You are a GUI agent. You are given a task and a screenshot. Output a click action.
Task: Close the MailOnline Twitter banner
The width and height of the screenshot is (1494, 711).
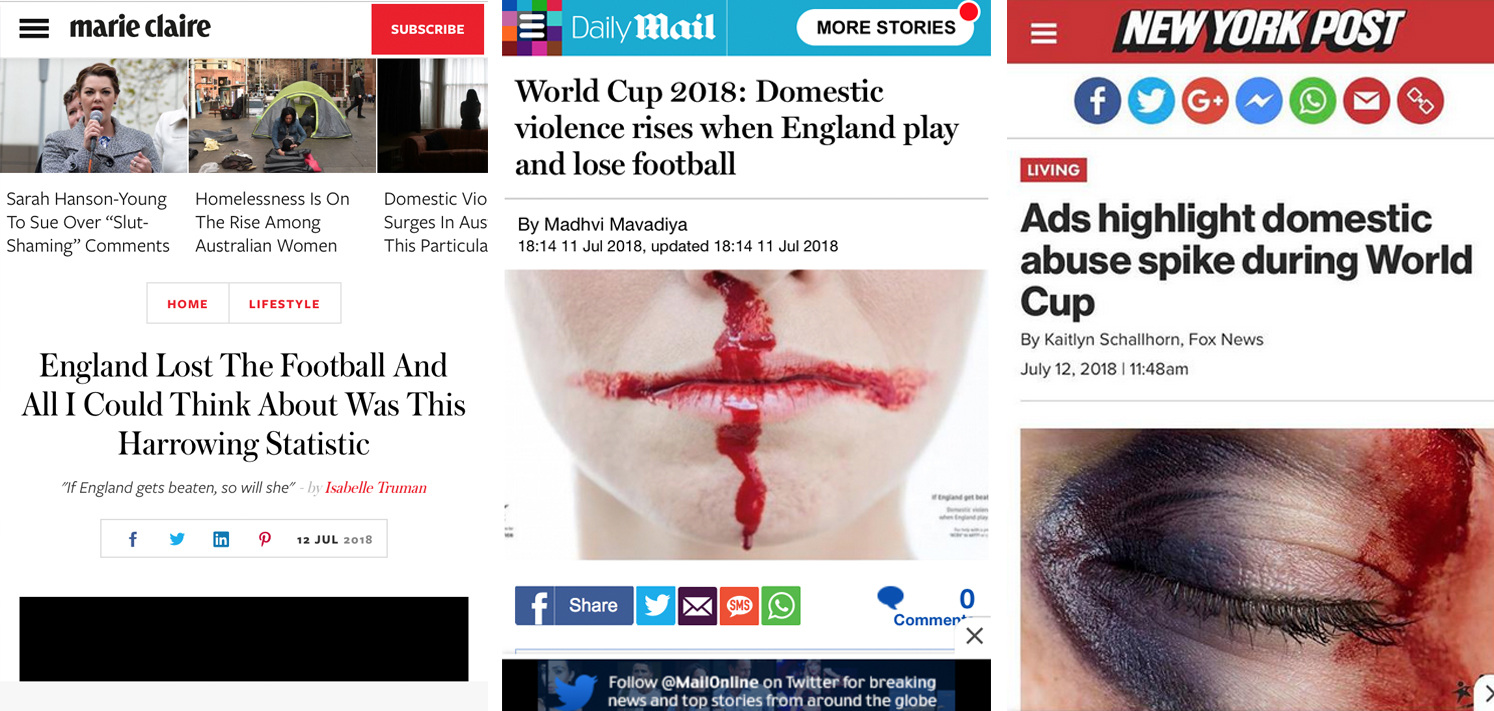[x=974, y=636]
